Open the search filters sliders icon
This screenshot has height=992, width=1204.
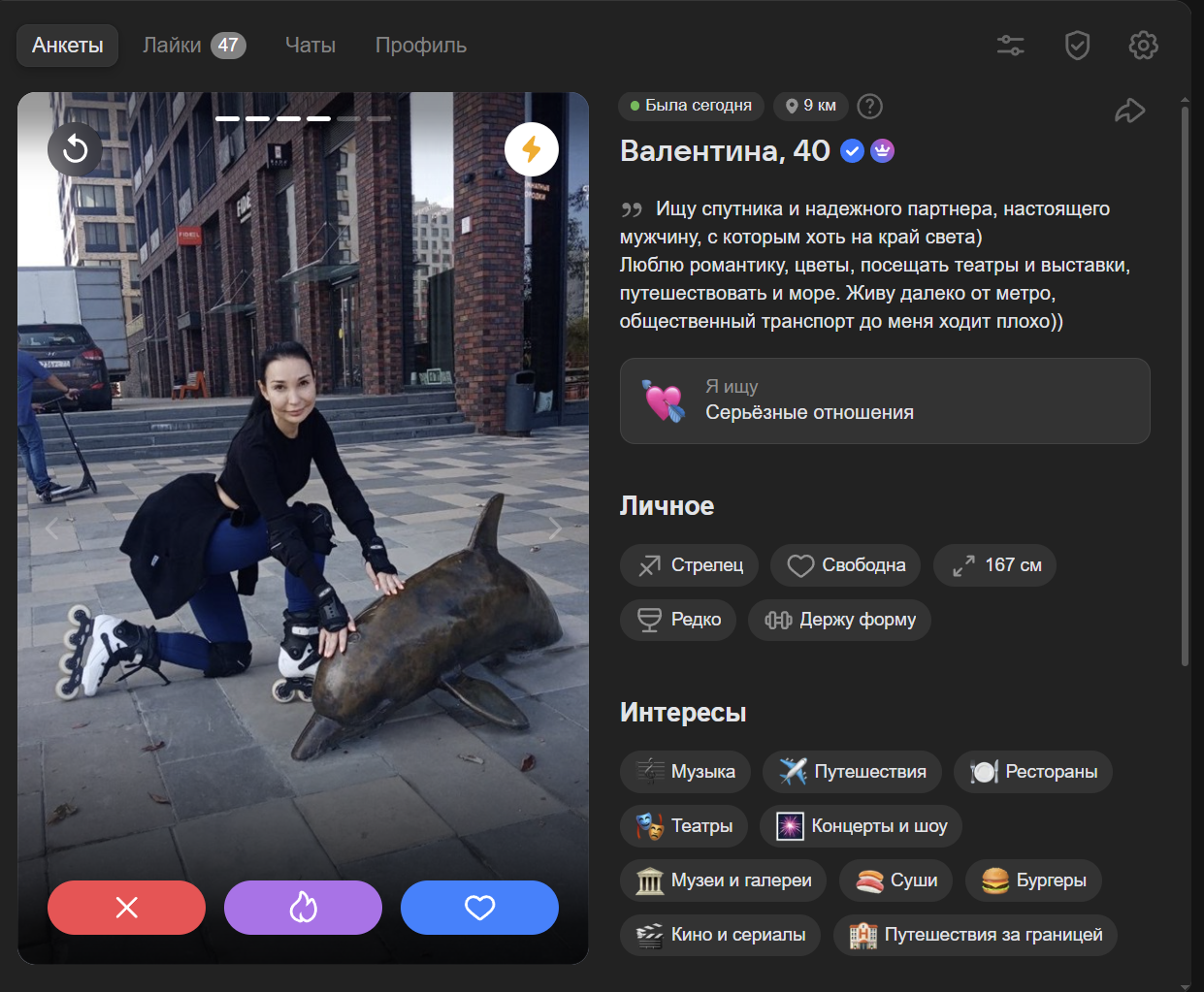1011,45
